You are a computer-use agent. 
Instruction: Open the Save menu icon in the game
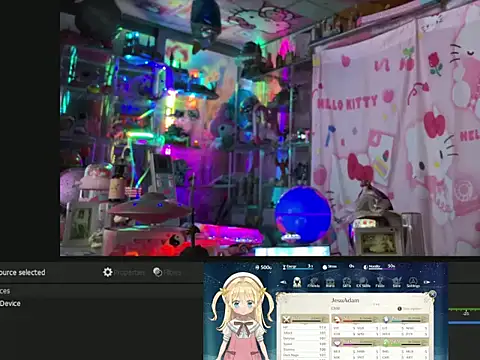click(x=396, y=282)
